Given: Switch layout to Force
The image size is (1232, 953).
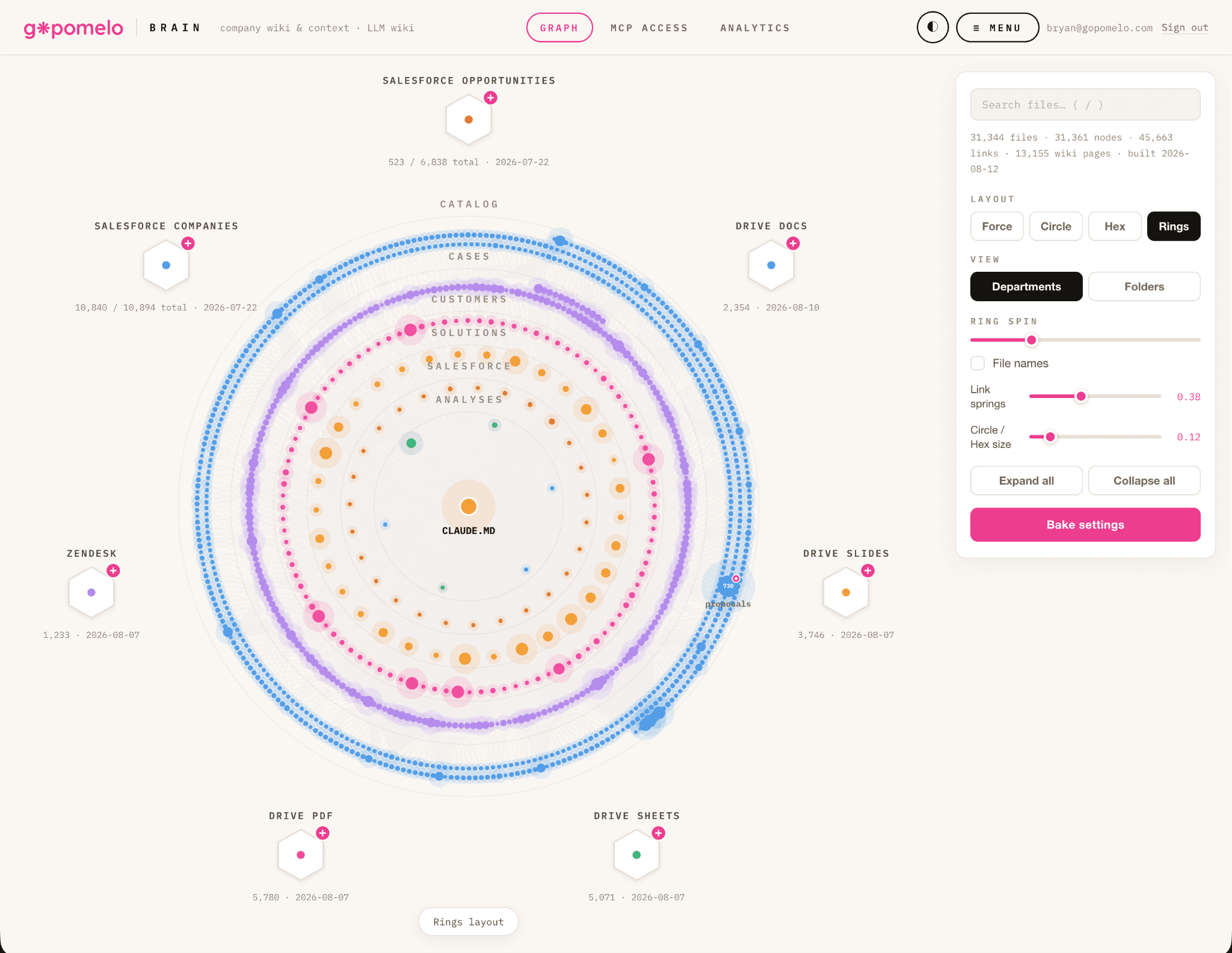Looking at the screenshot, I should pos(997,226).
